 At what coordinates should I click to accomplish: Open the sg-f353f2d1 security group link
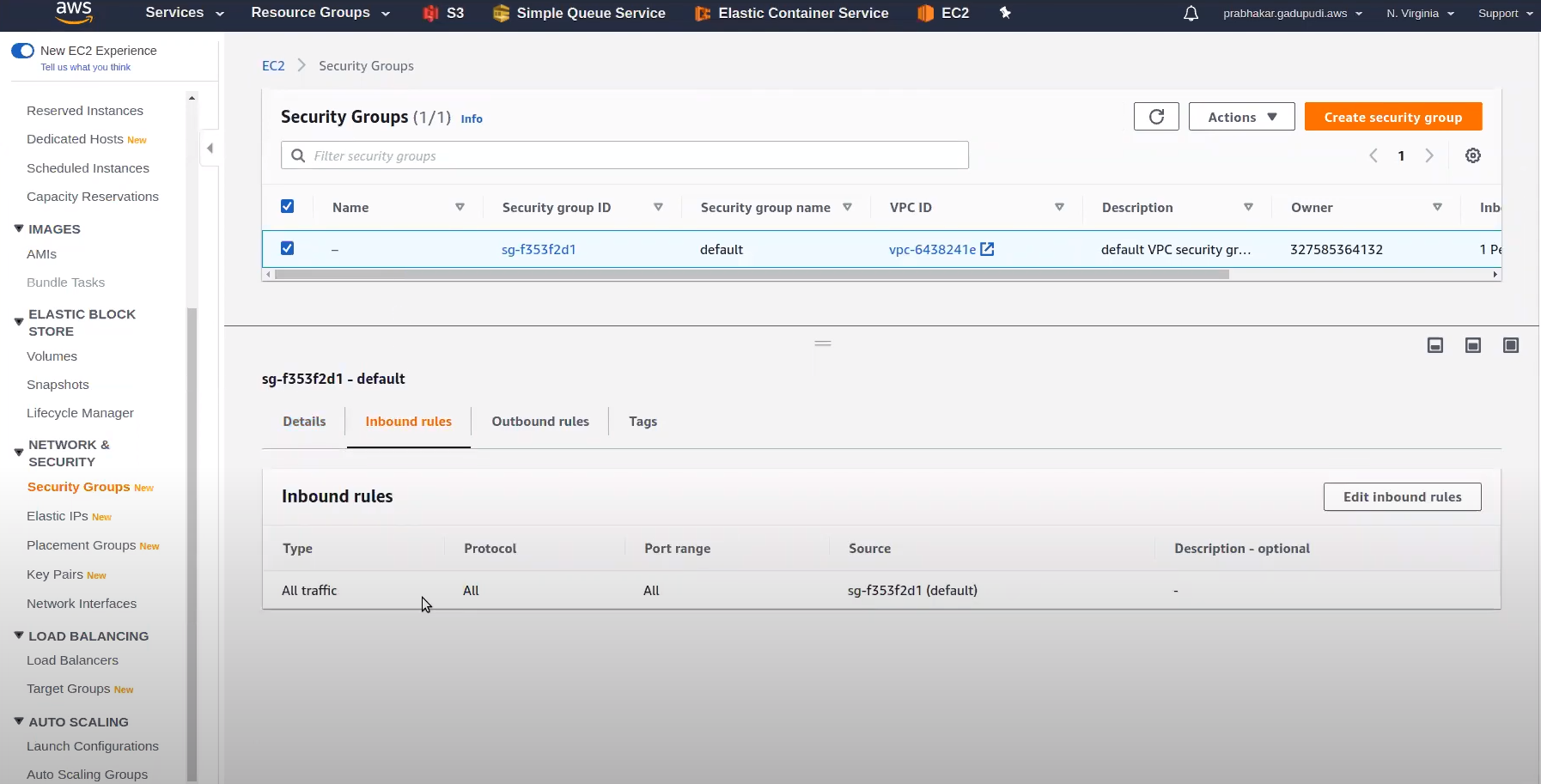539,249
